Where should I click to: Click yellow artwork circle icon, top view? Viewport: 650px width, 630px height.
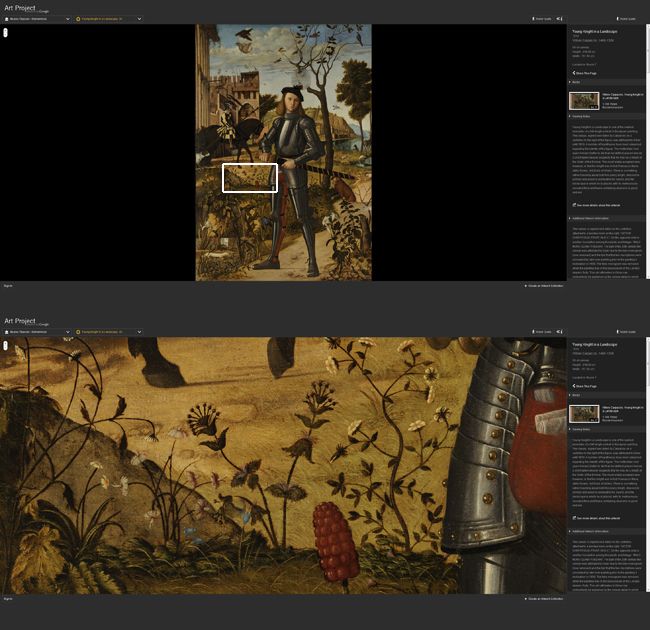(x=78, y=19)
